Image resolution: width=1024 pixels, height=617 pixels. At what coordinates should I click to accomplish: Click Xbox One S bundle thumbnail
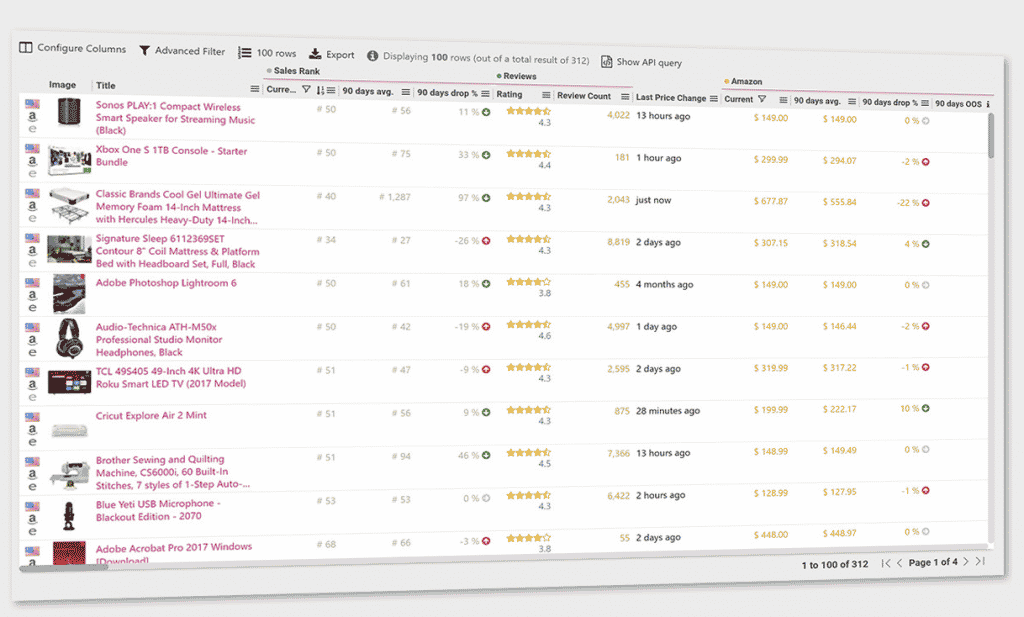point(69,161)
